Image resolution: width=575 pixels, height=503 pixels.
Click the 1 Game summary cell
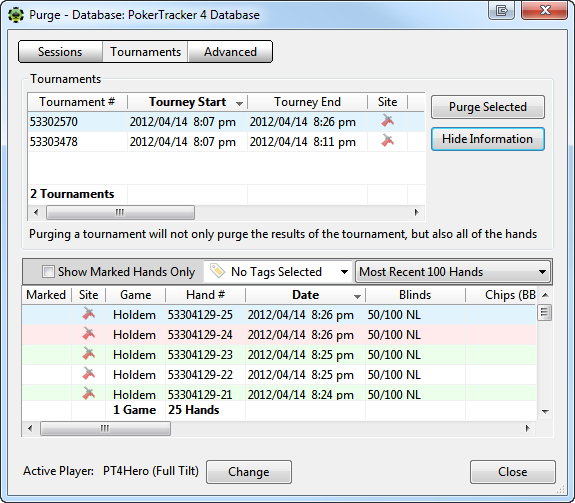(x=135, y=410)
